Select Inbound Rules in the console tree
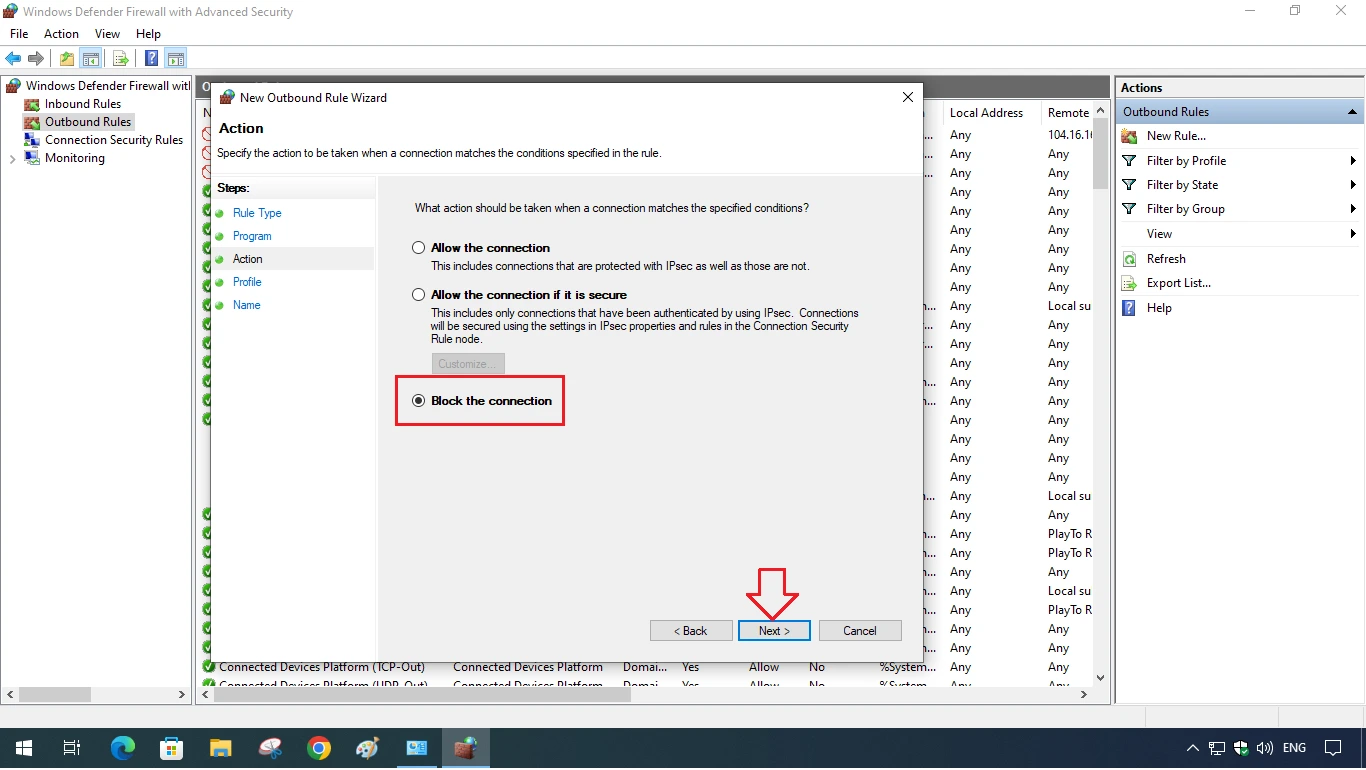This screenshot has height=770, width=1366. (83, 104)
